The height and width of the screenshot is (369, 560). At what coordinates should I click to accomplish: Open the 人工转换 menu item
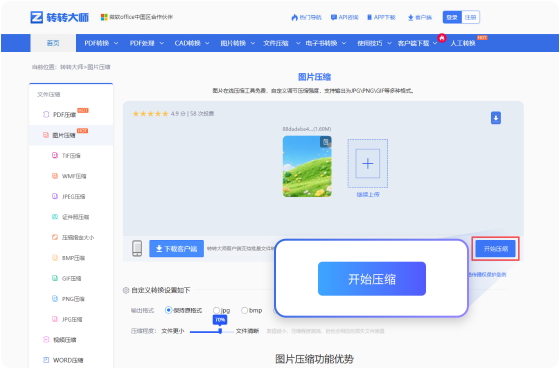(x=463, y=43)
